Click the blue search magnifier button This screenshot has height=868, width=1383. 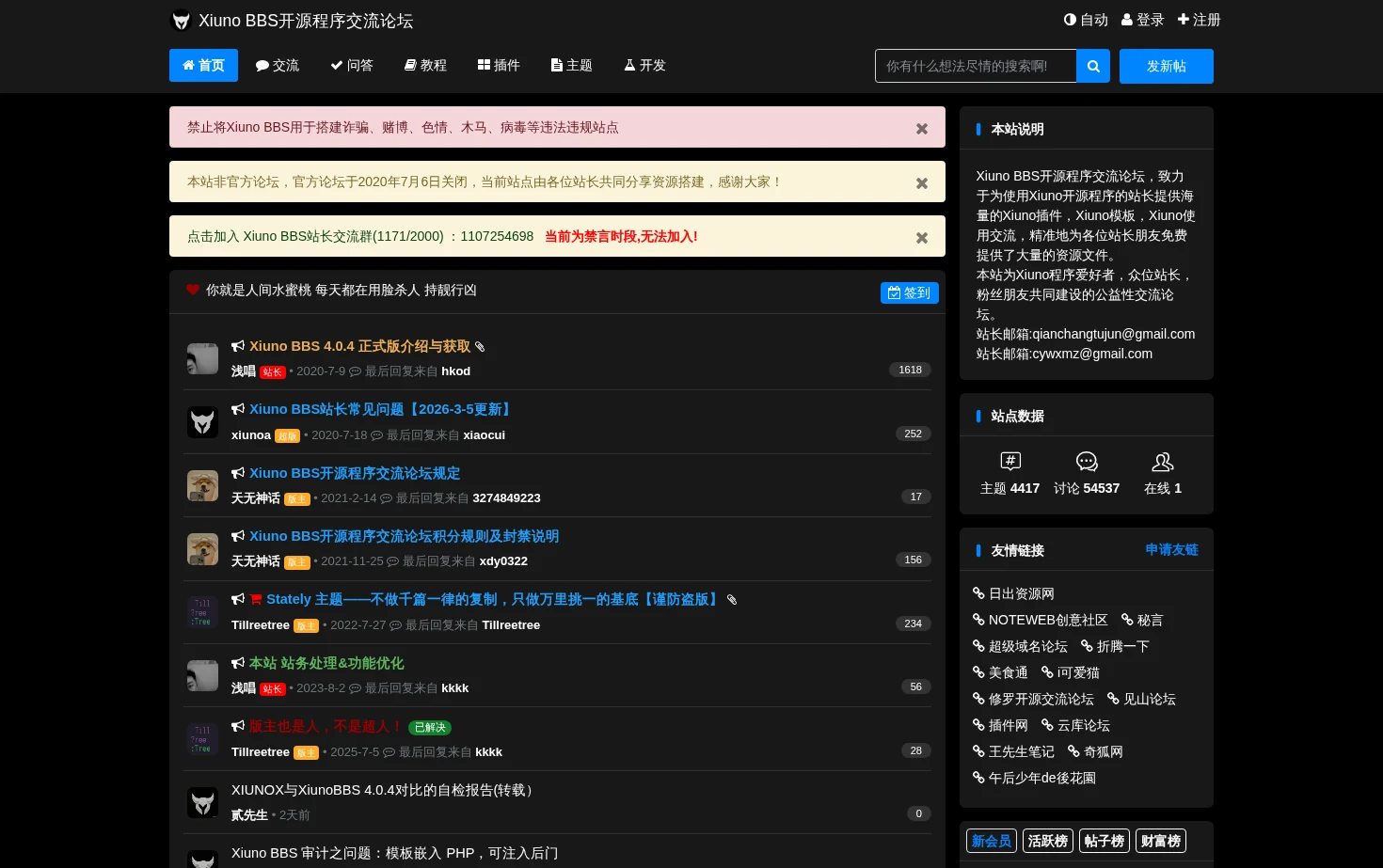pos(1093,66)
